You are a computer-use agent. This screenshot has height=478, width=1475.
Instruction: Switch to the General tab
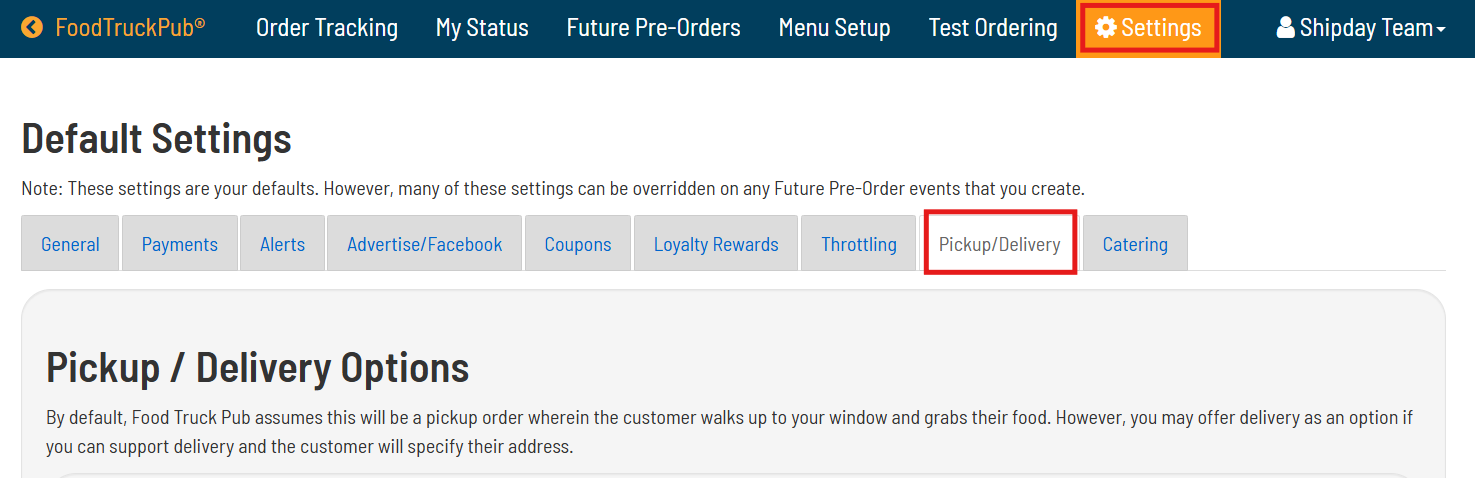coord(70,244)
